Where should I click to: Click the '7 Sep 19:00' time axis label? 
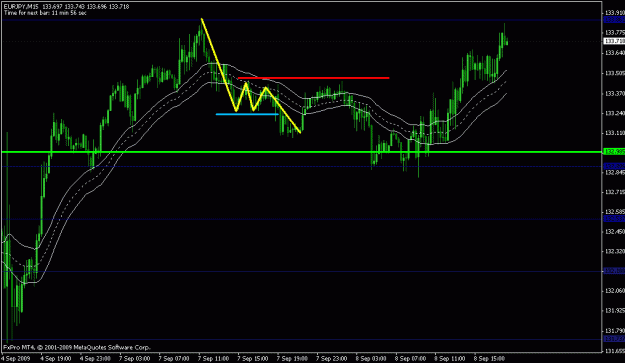(292, 358)
